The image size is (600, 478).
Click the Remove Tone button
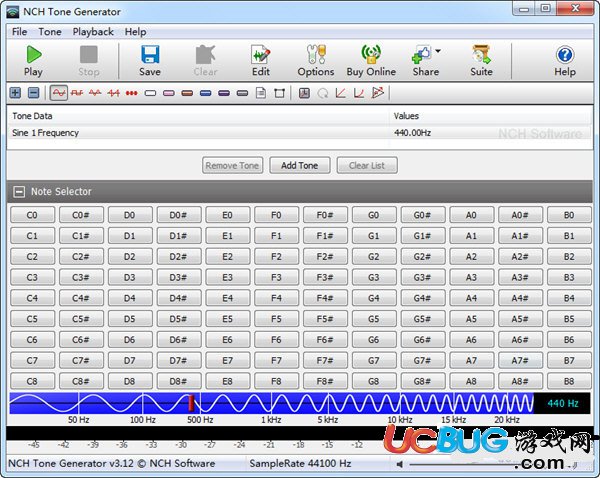[232, 165]
